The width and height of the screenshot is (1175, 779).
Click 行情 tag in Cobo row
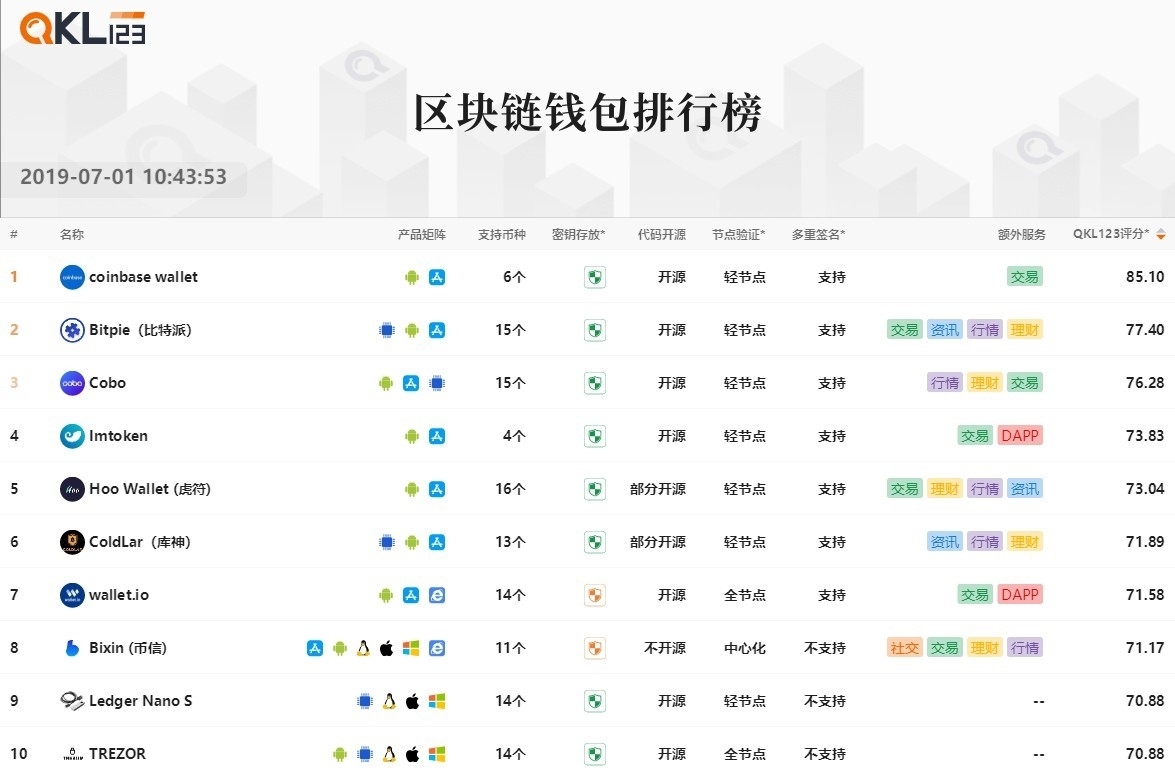coord(945,383)
